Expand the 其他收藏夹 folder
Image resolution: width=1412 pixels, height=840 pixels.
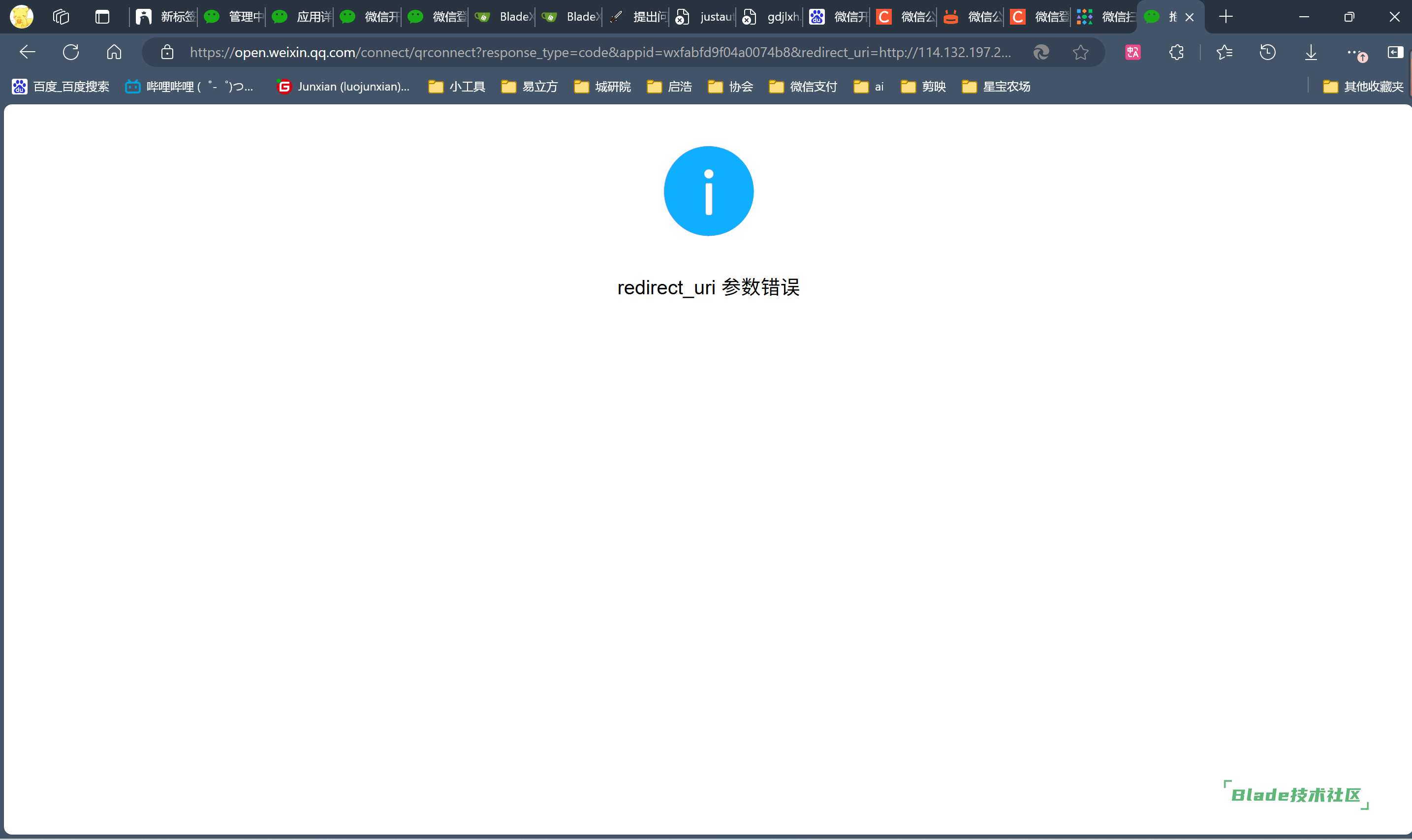[1363, 87]
